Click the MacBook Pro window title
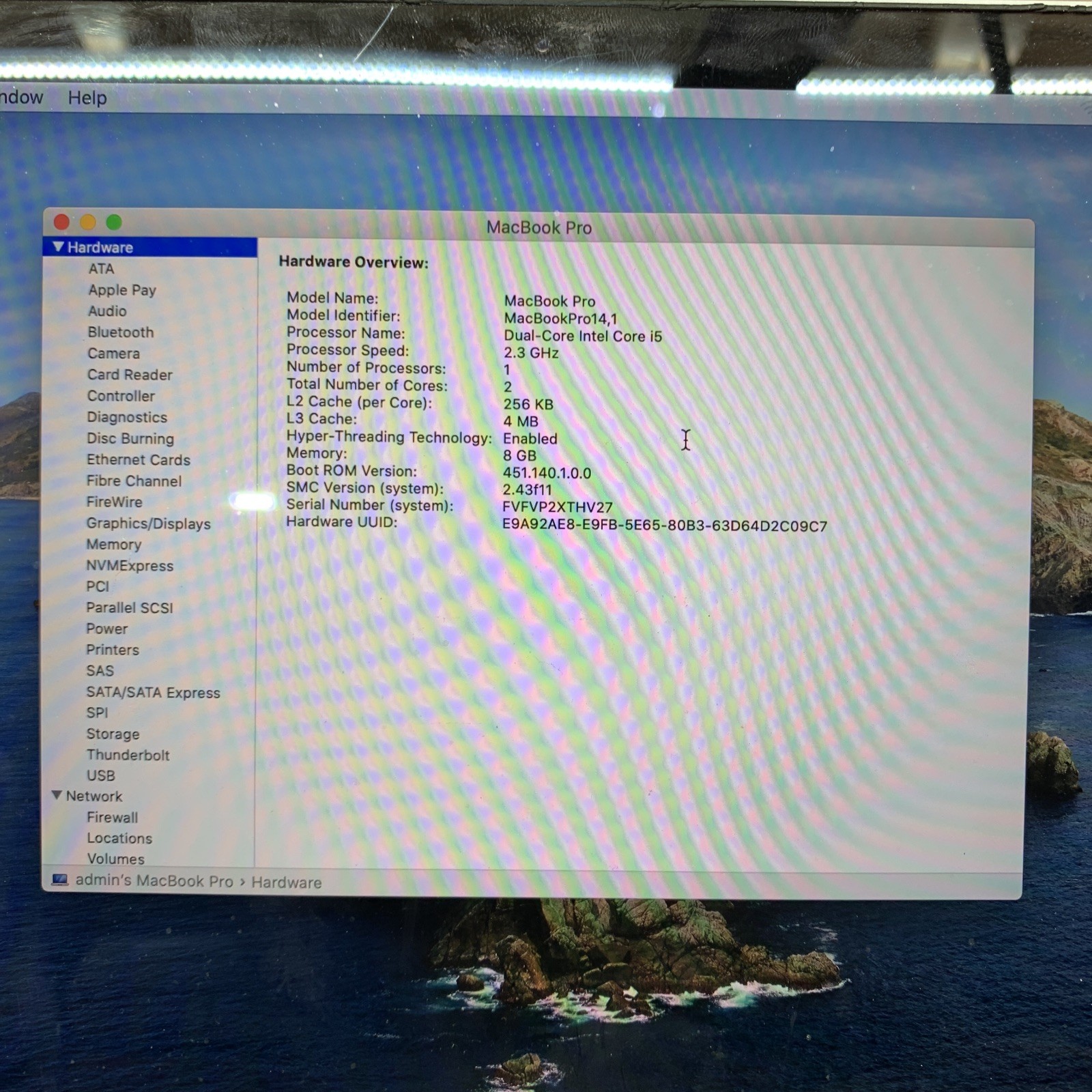This screenshot has width=1092, height=1092. (x=539, y=227)
